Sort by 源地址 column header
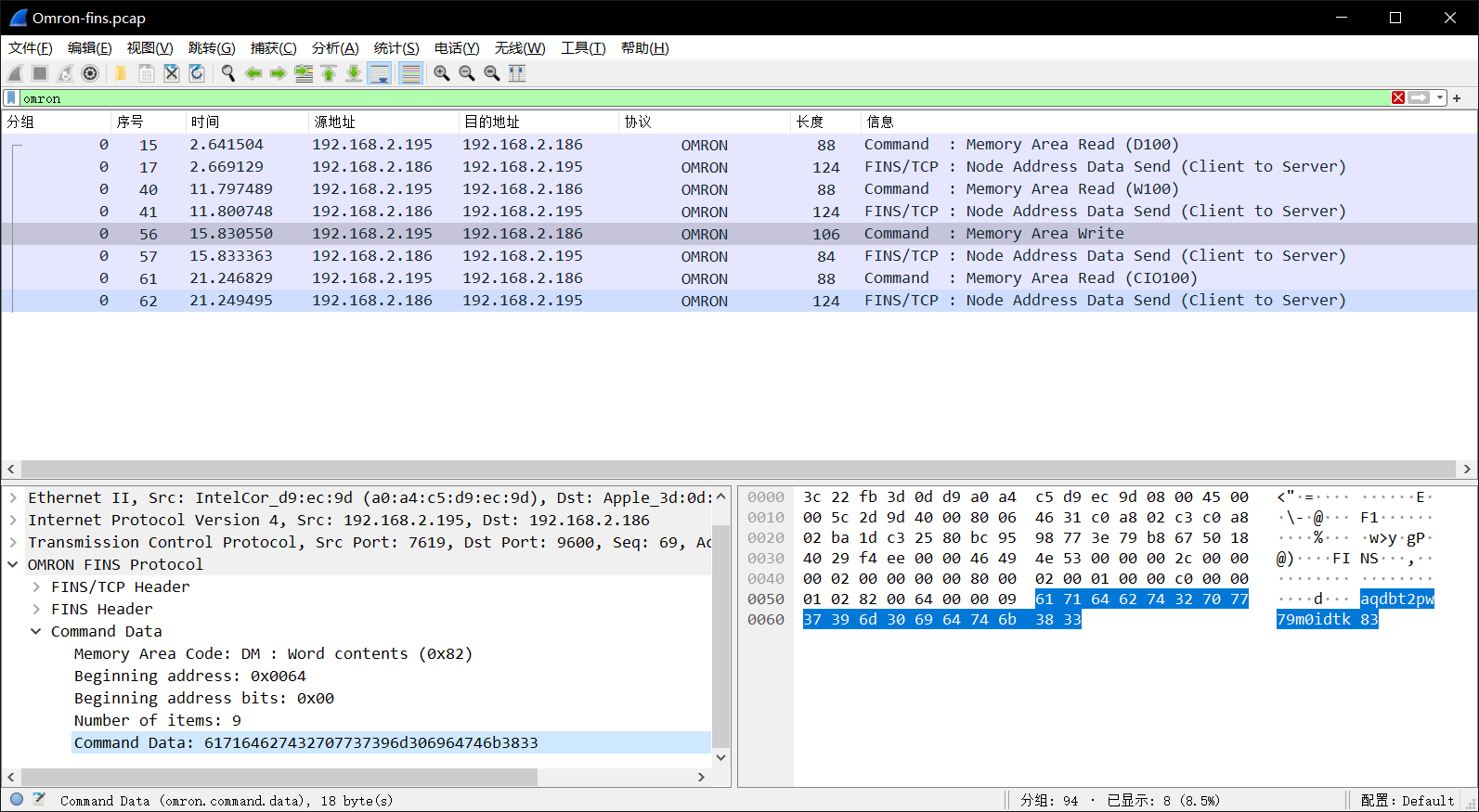This screenshot has width=1479, height=812. pyautogui.click(x=383, y=122)
